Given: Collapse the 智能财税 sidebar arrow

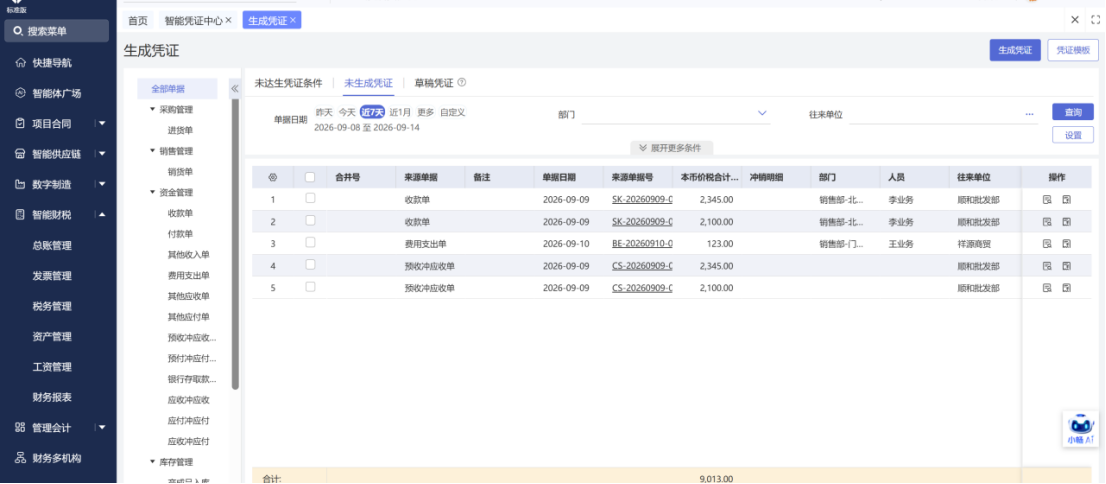Looking at the screenshot, I should [102, 214].
